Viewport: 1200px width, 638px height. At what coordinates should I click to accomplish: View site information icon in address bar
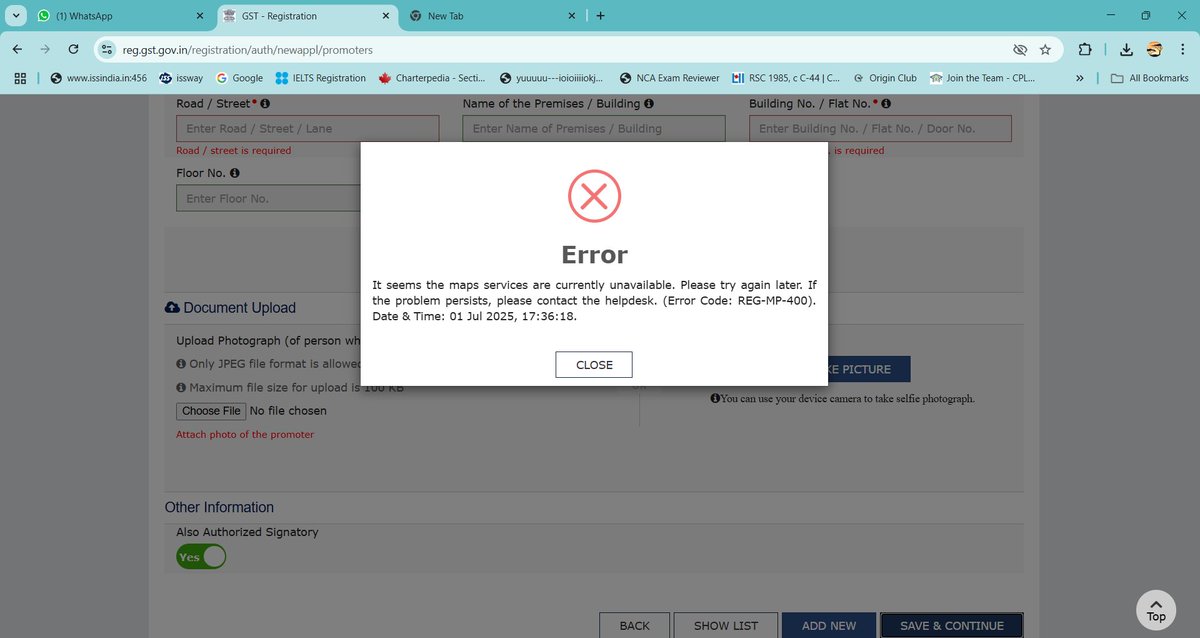pos(107,49)
